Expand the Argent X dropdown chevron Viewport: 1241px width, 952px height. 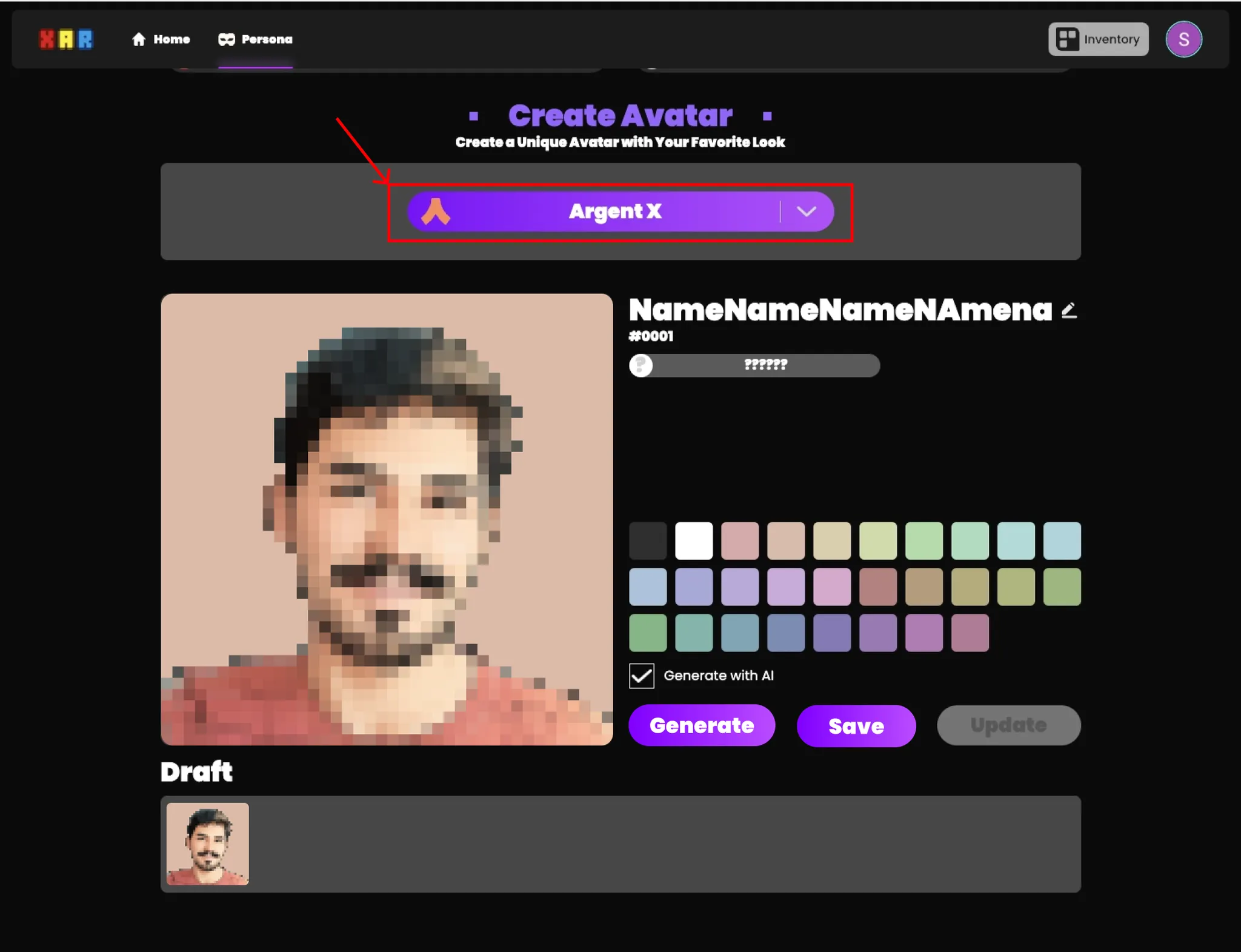(806, 211)
